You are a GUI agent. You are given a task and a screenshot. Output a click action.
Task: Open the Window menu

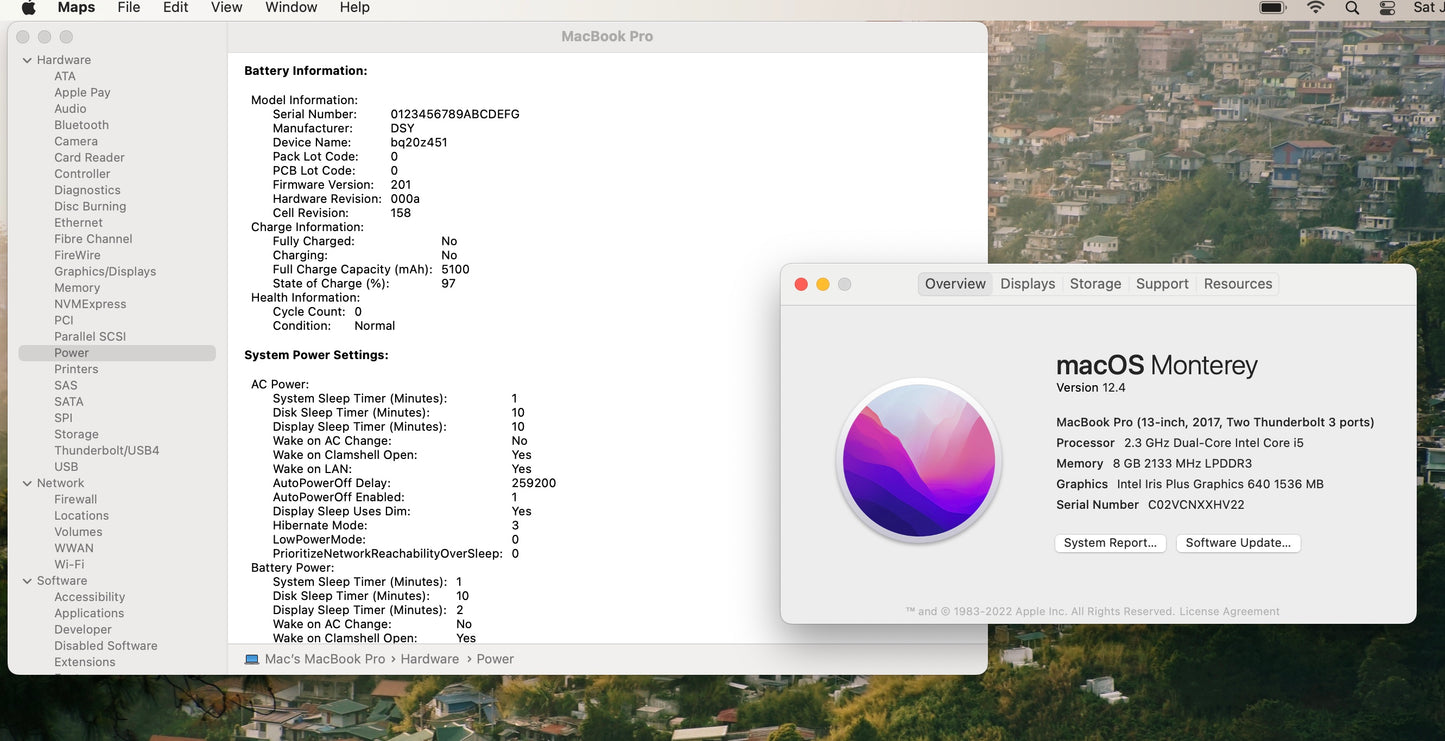click(291, 8)
